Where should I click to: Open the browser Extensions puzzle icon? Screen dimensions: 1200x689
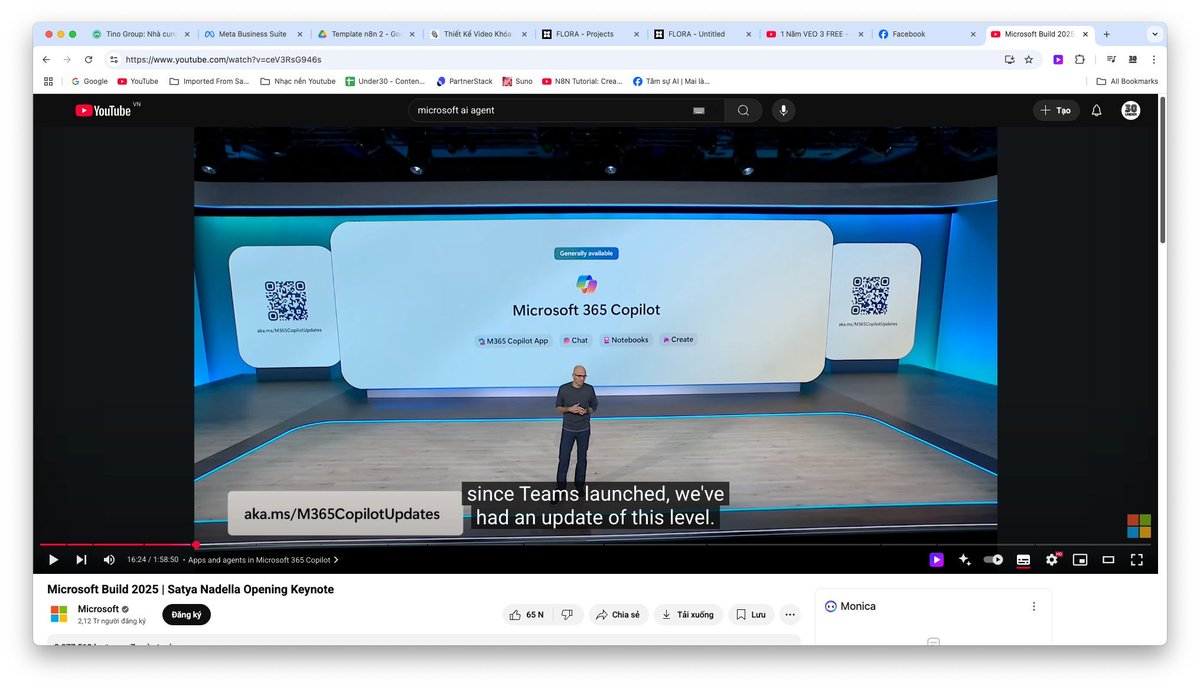1080,59
